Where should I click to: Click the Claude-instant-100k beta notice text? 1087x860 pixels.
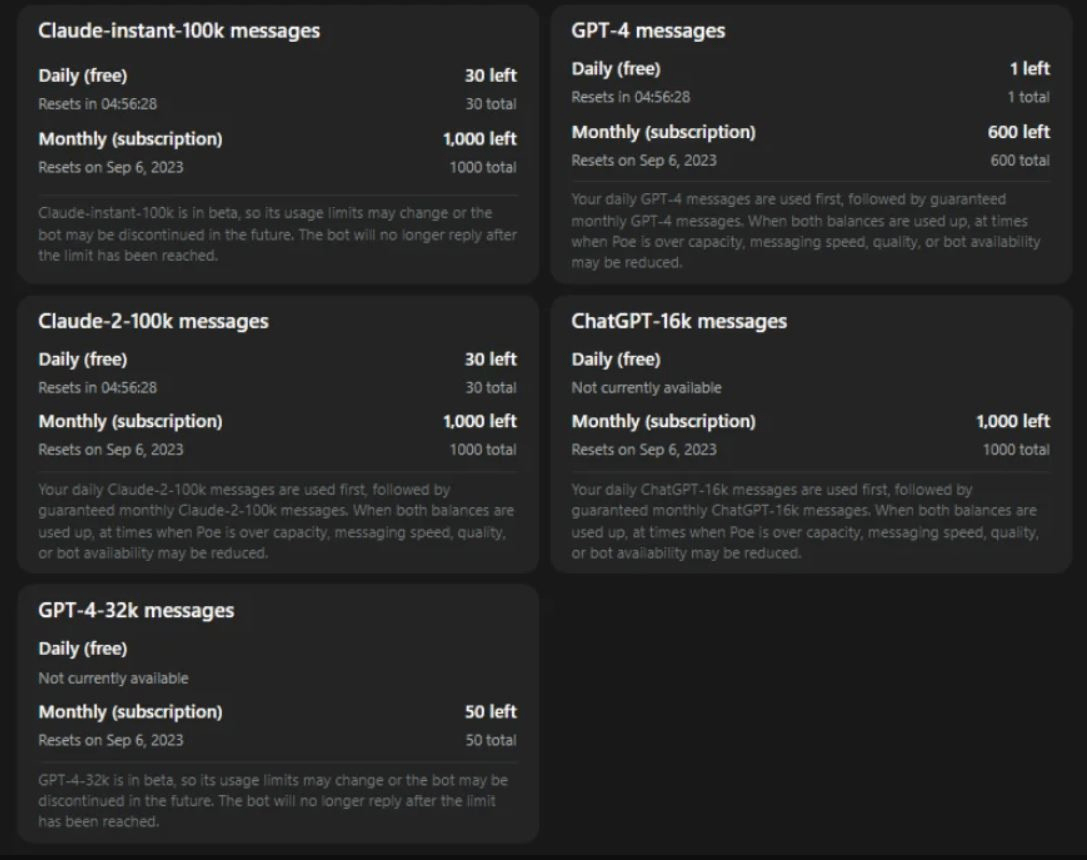(x=277, y=234)
